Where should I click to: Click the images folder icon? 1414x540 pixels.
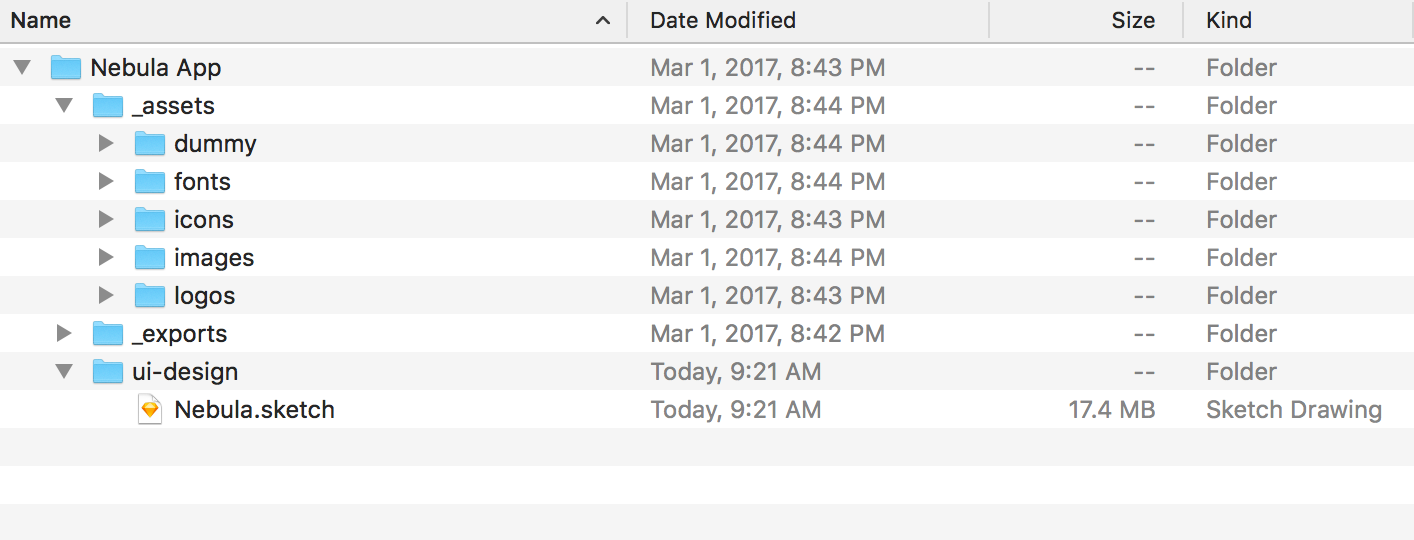[150, 258]
